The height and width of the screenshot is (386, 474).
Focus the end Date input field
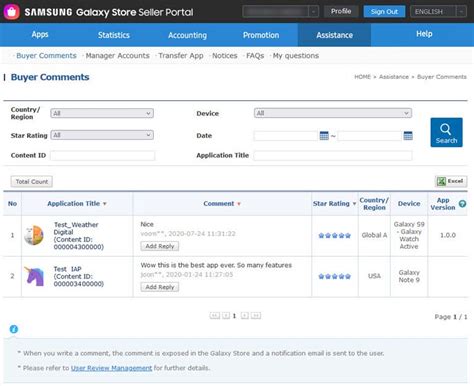(369, 136)
